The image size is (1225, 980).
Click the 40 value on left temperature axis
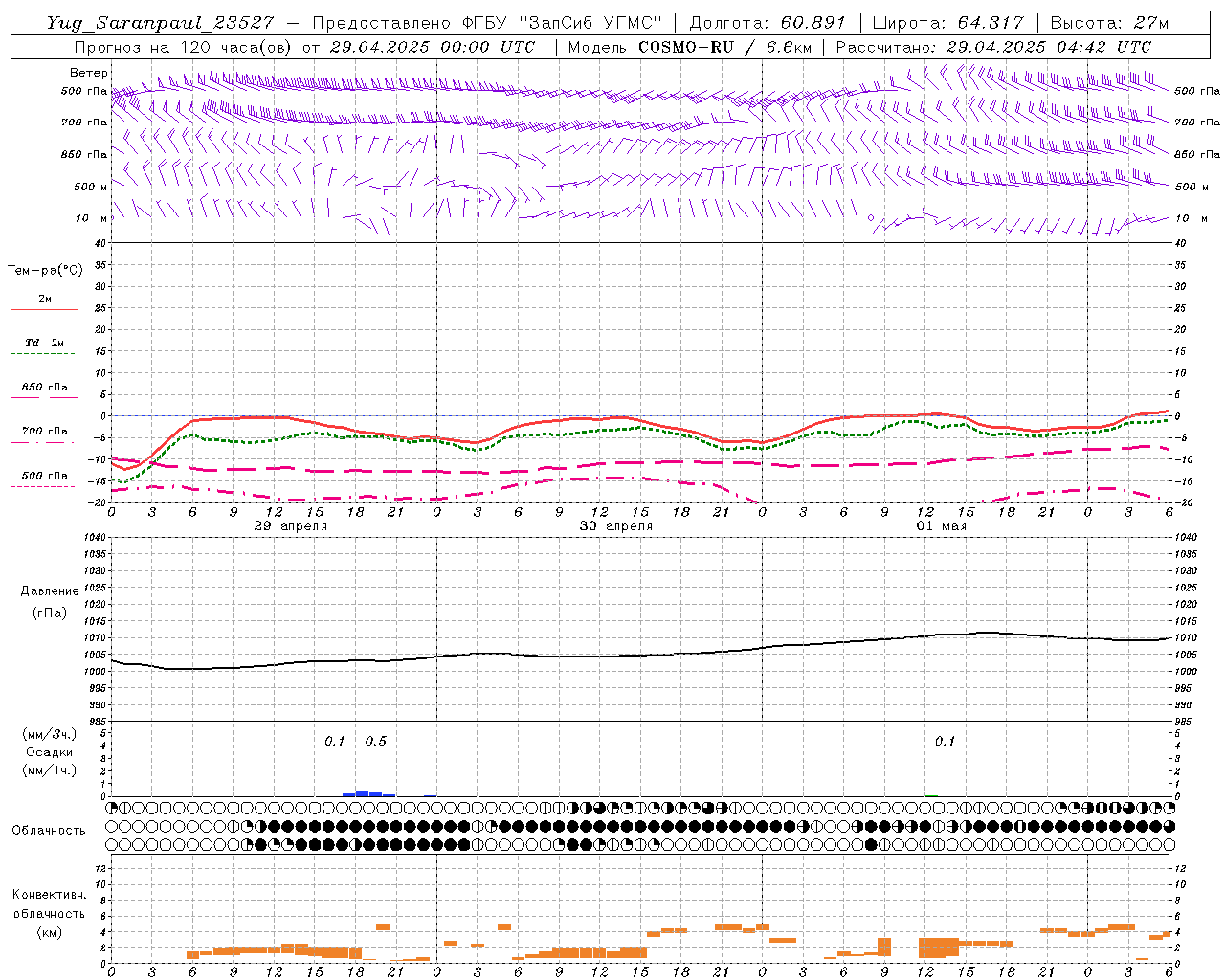click(x=102, y=244)
